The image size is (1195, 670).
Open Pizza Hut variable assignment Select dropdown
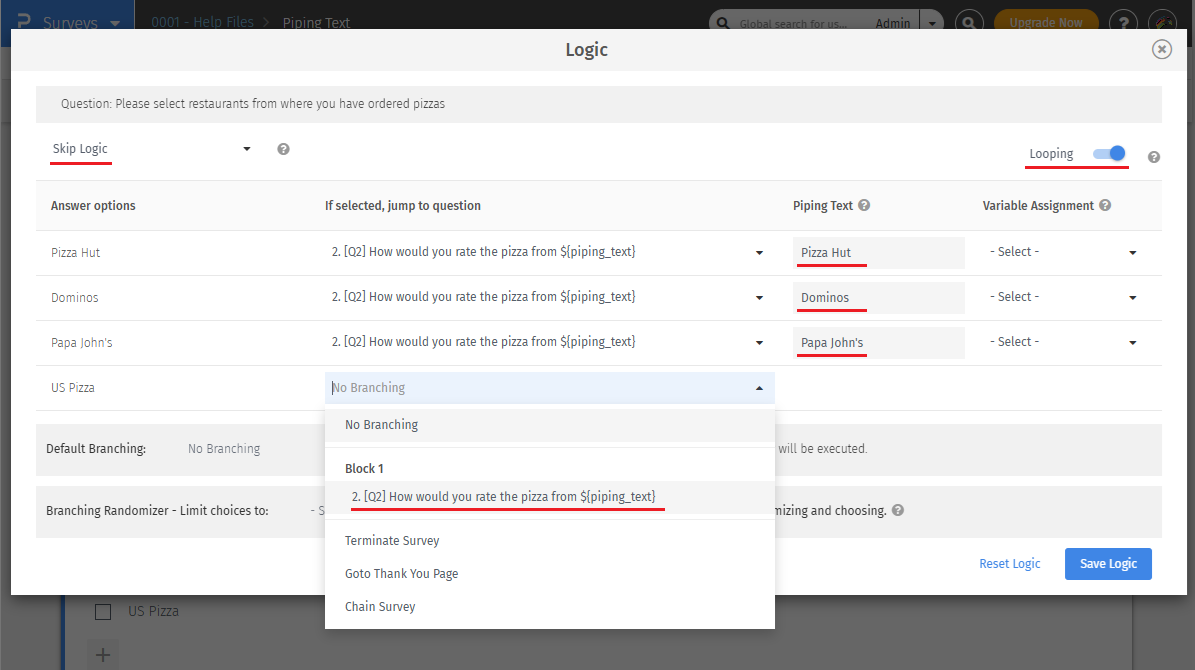[x=1064, y=252]
